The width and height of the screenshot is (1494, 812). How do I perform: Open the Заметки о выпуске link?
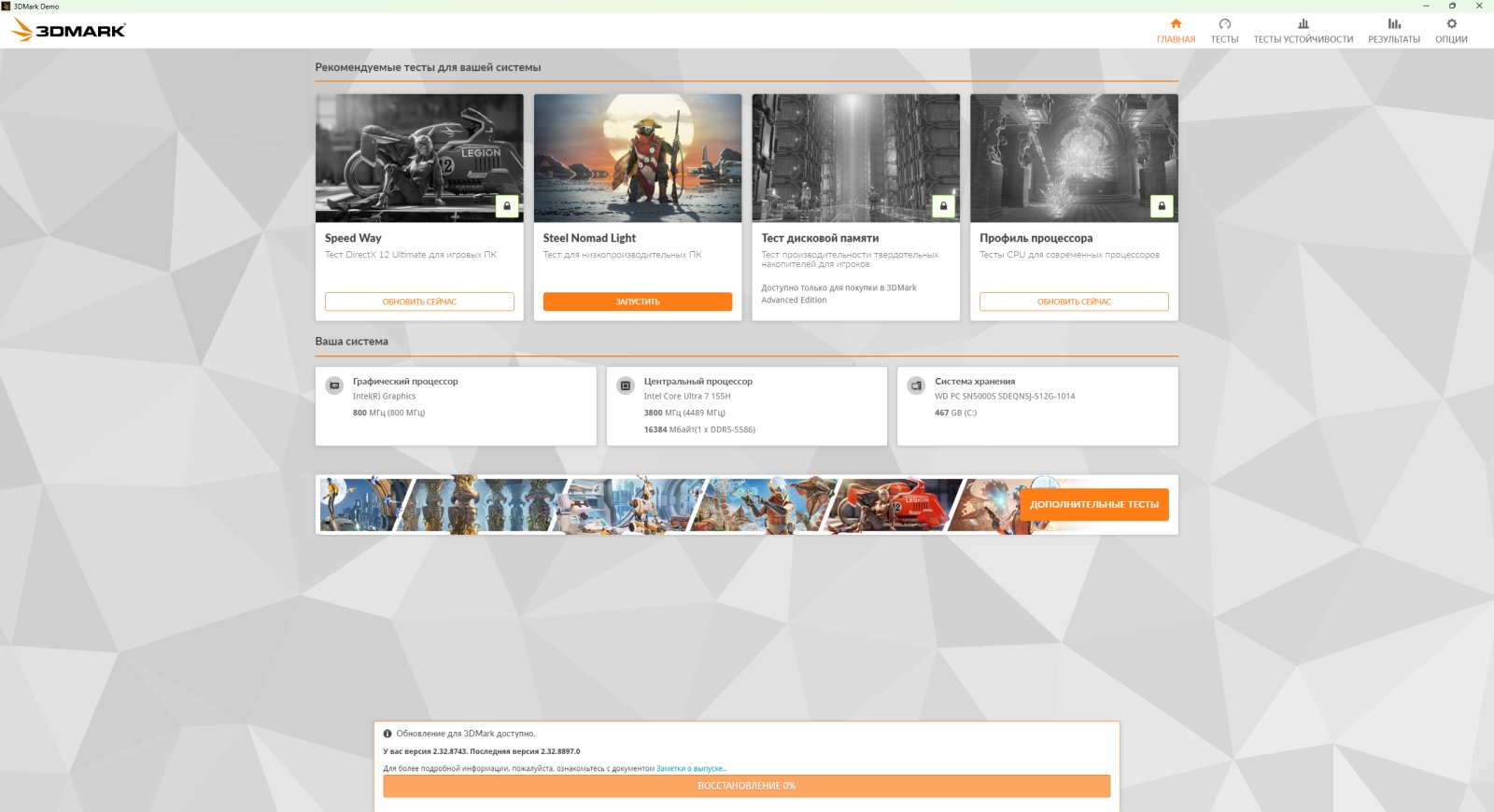point(691,769)
